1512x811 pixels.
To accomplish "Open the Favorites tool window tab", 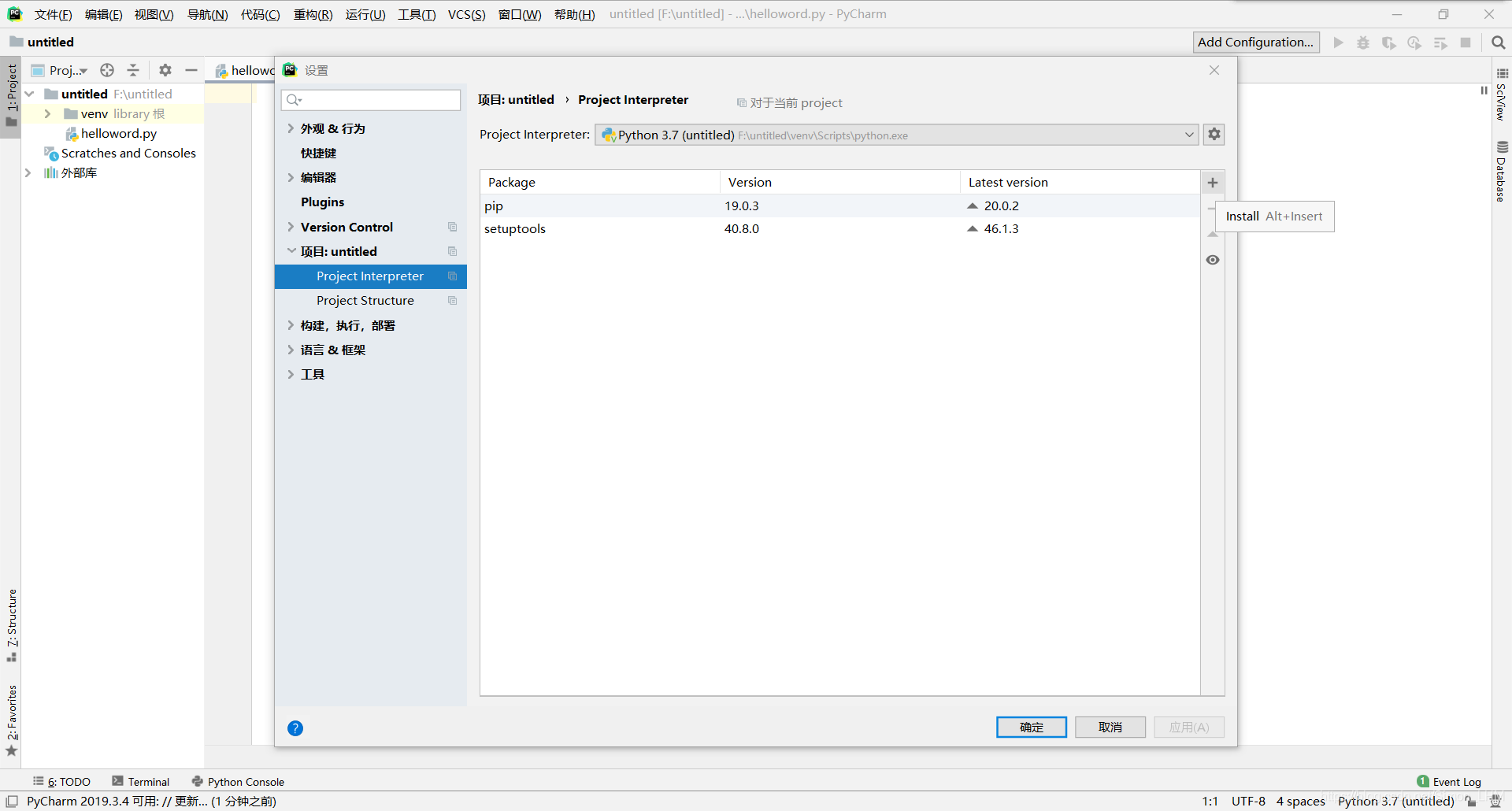I will (12, 720).
